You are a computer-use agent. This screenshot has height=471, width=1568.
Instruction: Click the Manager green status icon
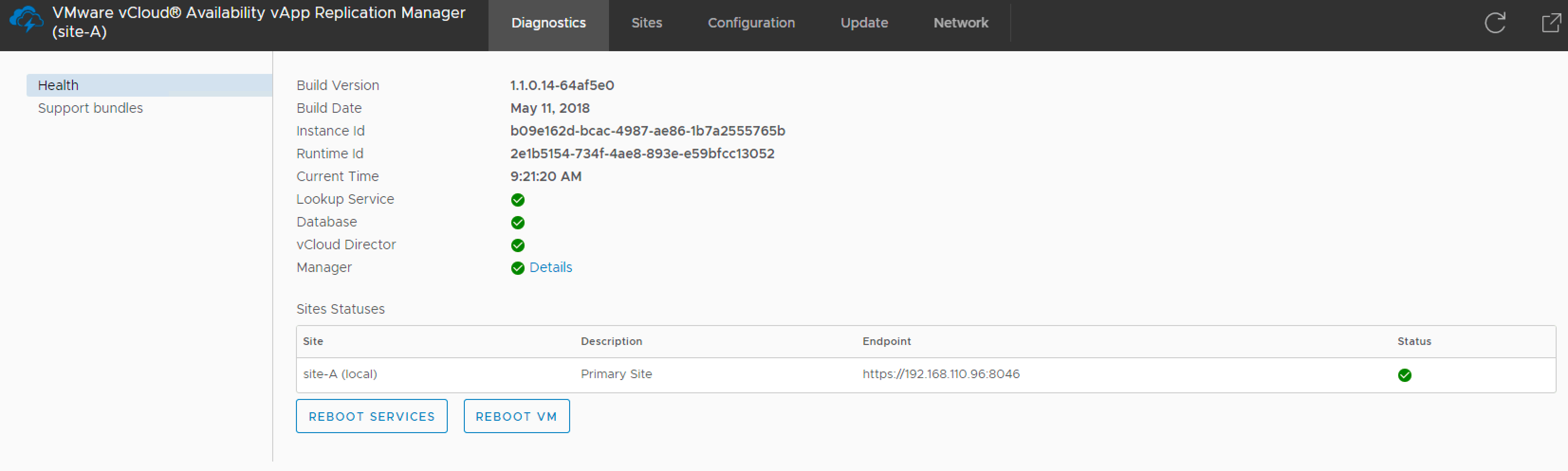(x=517, y=268)
